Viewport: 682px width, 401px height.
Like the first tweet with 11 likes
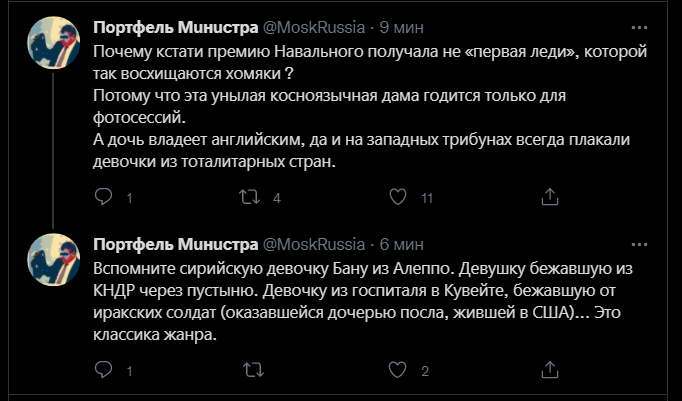398,197
